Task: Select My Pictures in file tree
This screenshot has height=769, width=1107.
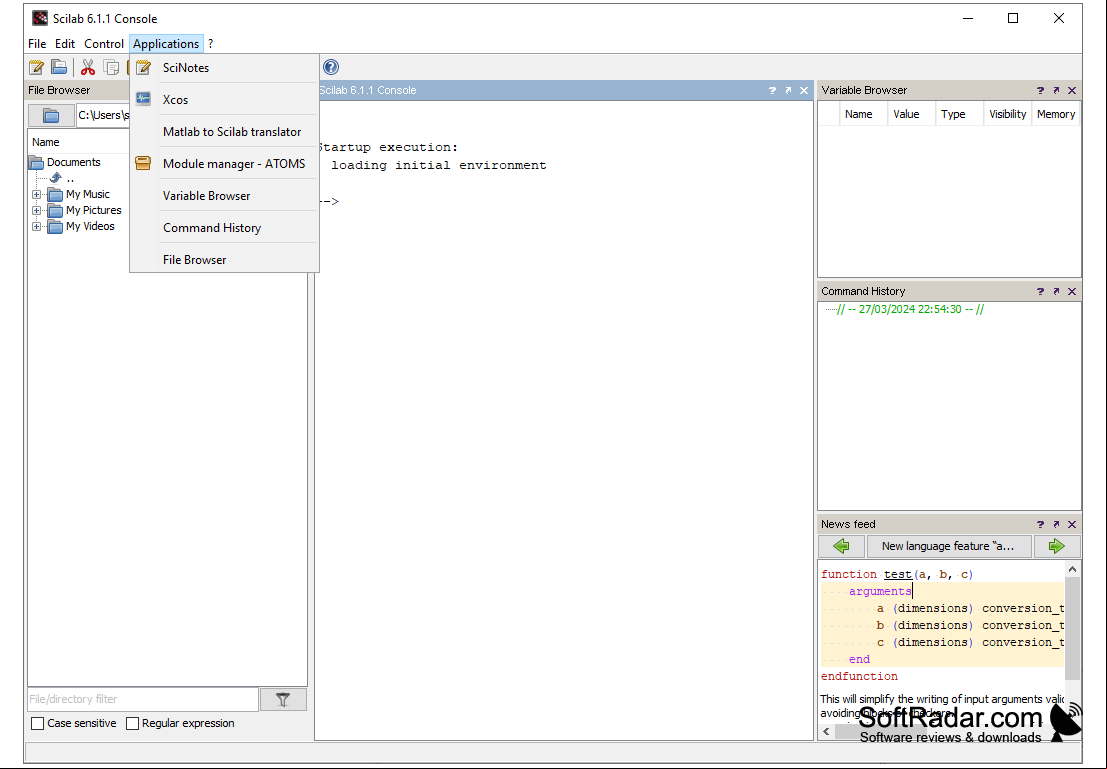Action: click(94, 210)
